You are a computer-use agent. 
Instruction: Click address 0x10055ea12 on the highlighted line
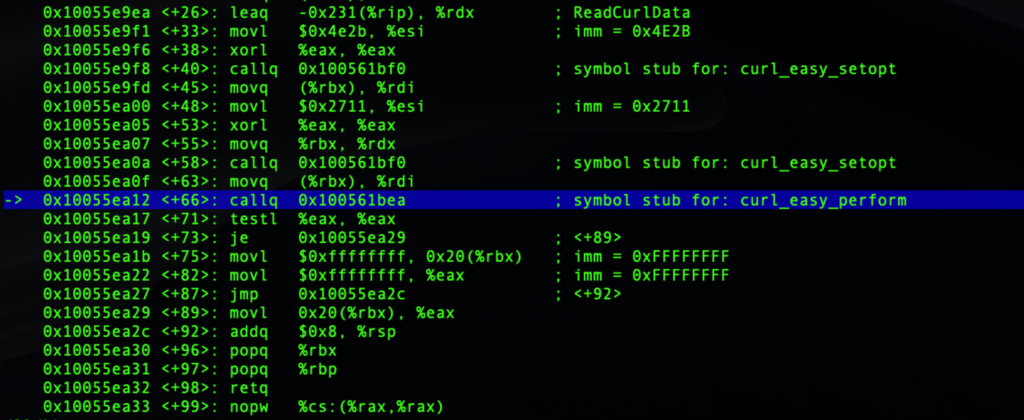pyautogui.click(x=87, y=201)
